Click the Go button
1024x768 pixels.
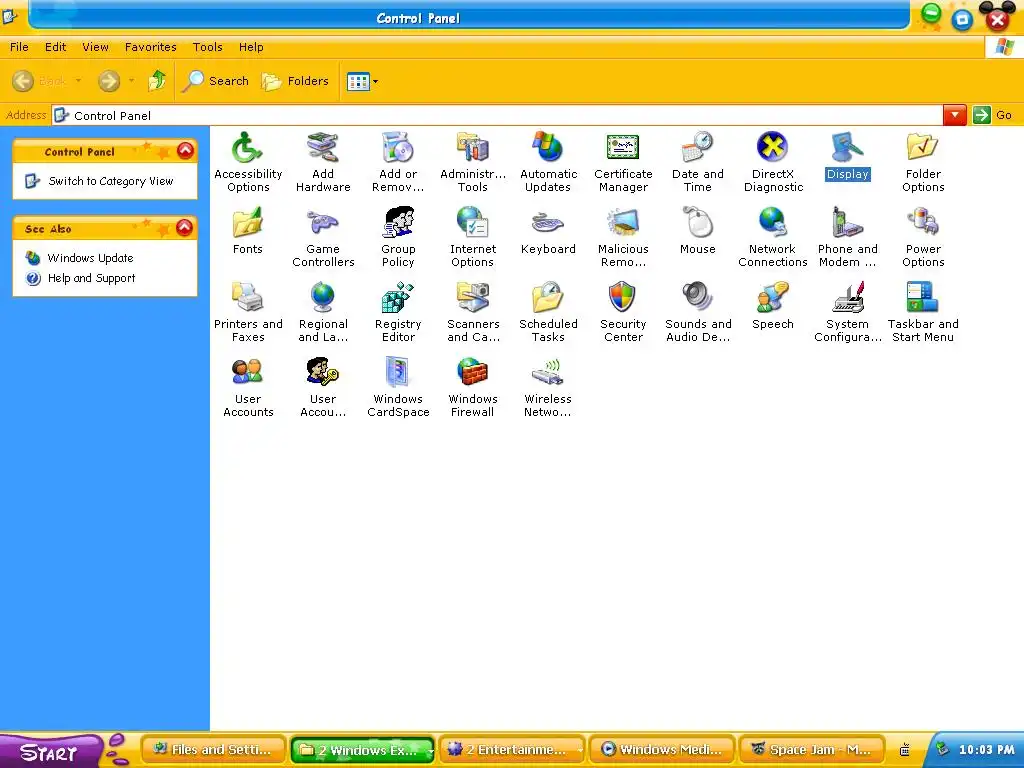click(992, 116)
